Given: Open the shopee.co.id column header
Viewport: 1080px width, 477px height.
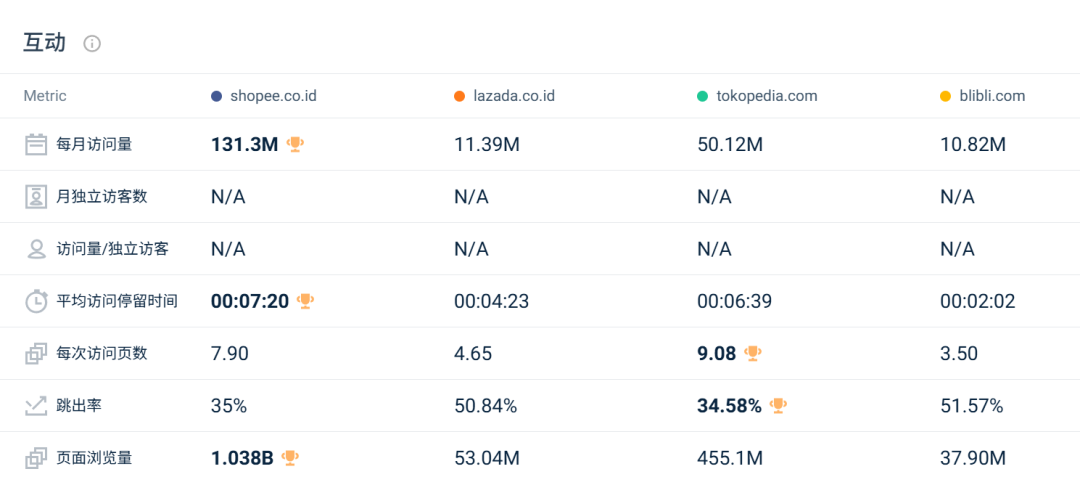Looking at the screenshot, I should tap(273, 96).
